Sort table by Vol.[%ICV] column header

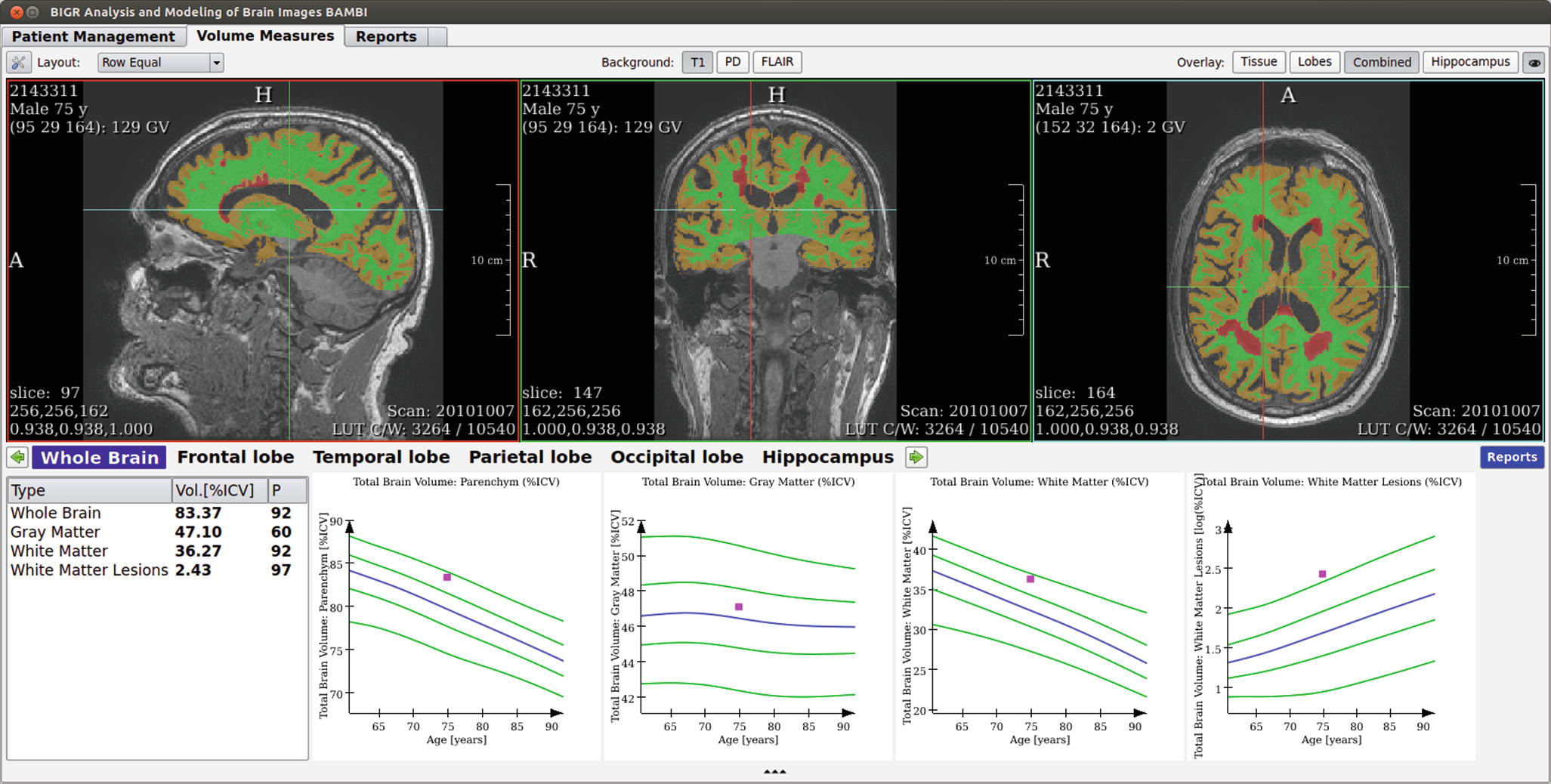(220, 490)
